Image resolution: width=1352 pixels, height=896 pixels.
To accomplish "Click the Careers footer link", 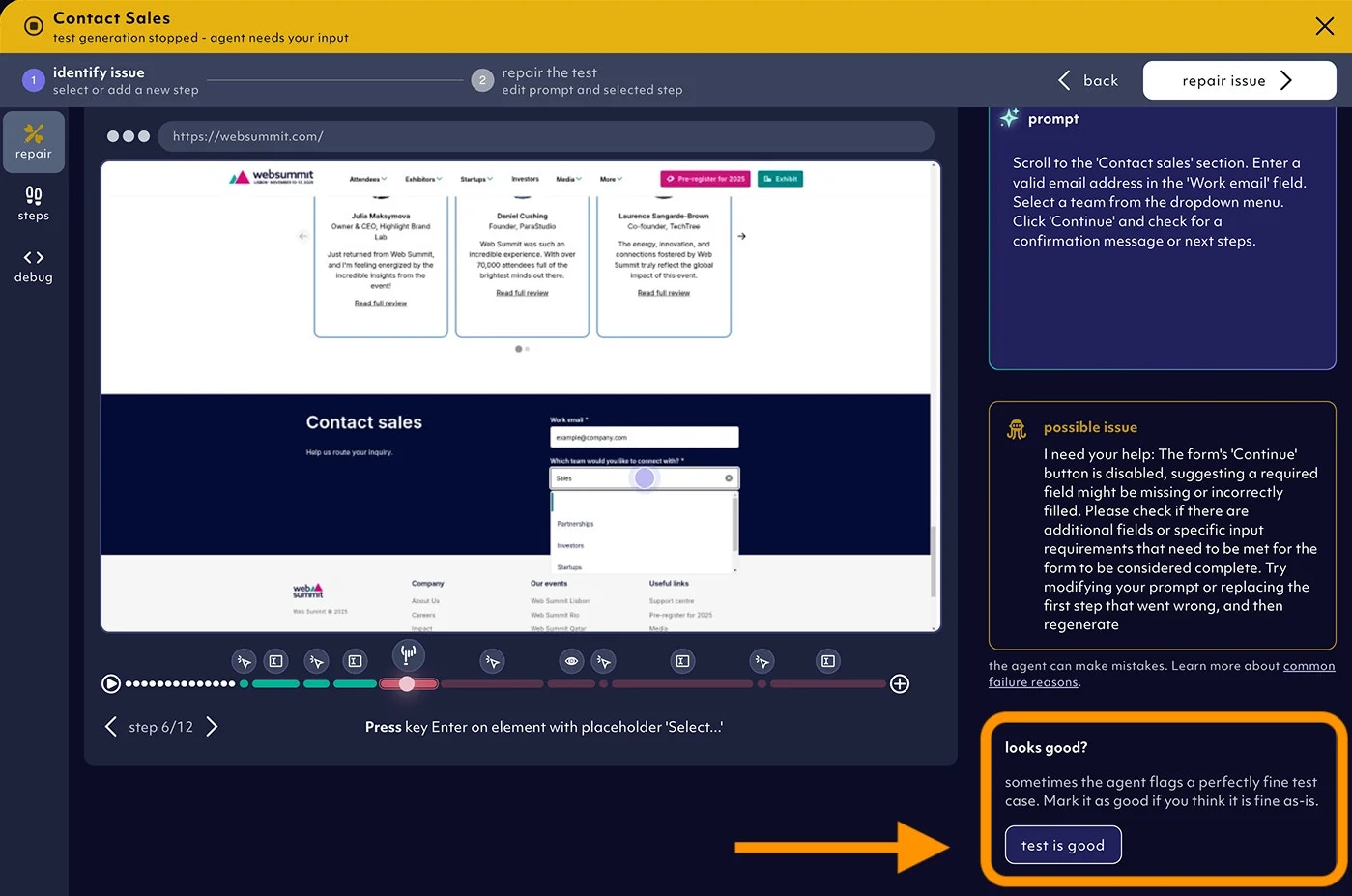I will click(423, 615).
